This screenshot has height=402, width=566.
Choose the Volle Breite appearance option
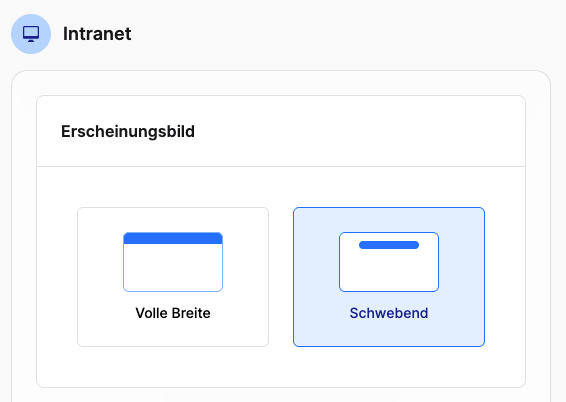tap(173, 277)
